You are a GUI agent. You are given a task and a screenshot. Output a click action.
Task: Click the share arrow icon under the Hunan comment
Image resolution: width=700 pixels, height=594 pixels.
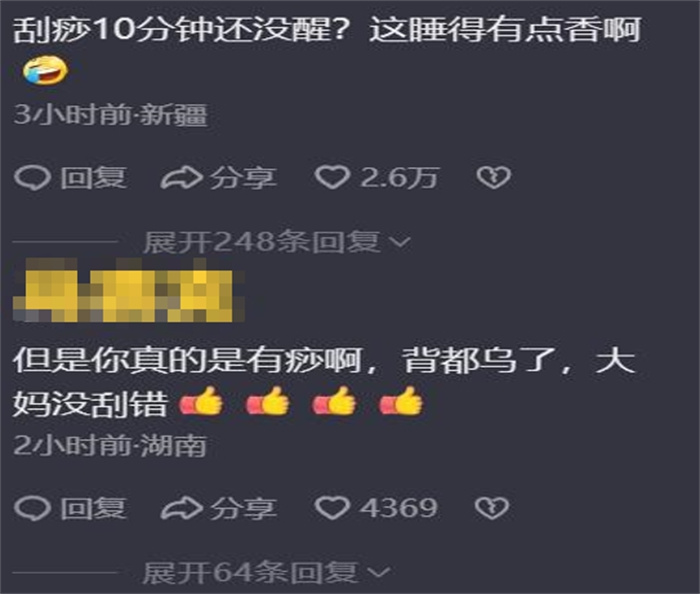pos(180,508)
